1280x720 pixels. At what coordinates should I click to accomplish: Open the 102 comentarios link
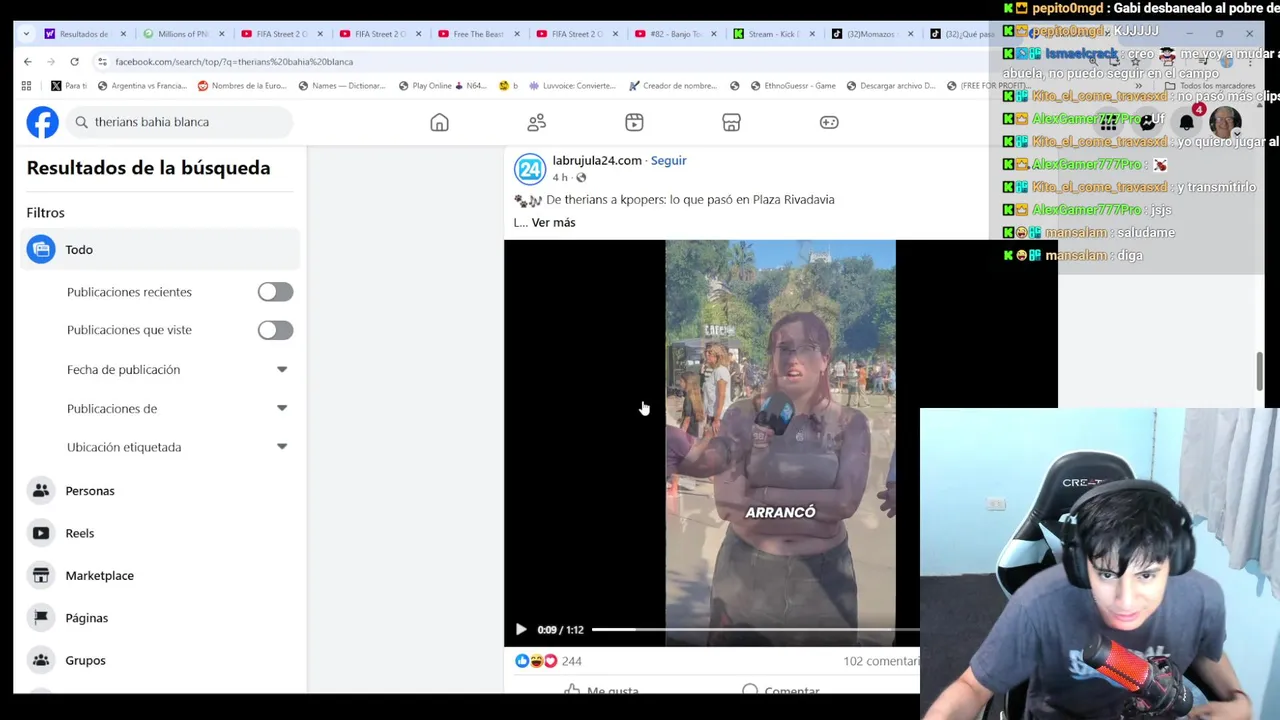click(x=881, y=661)
